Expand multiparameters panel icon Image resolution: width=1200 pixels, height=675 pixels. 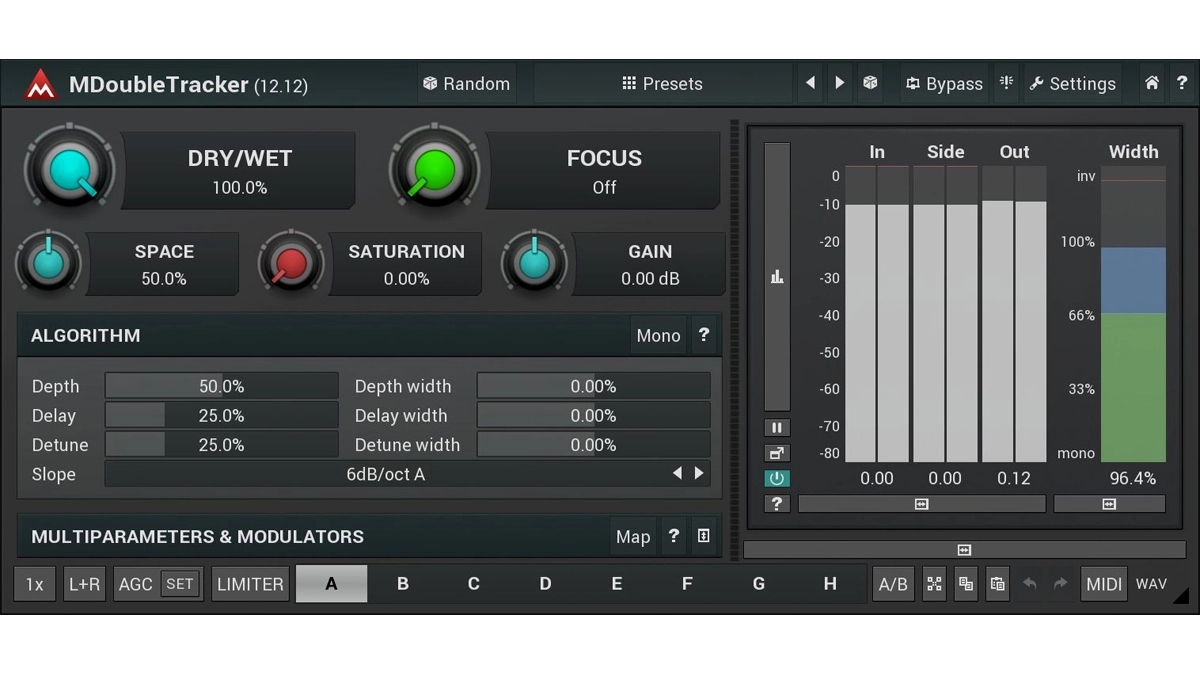coord(704,537)
